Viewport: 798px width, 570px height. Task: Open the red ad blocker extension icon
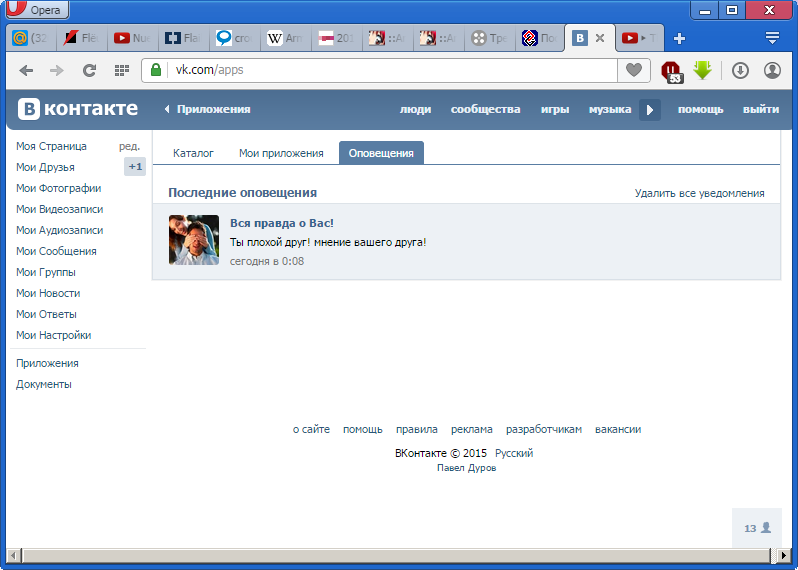[671, 71]
